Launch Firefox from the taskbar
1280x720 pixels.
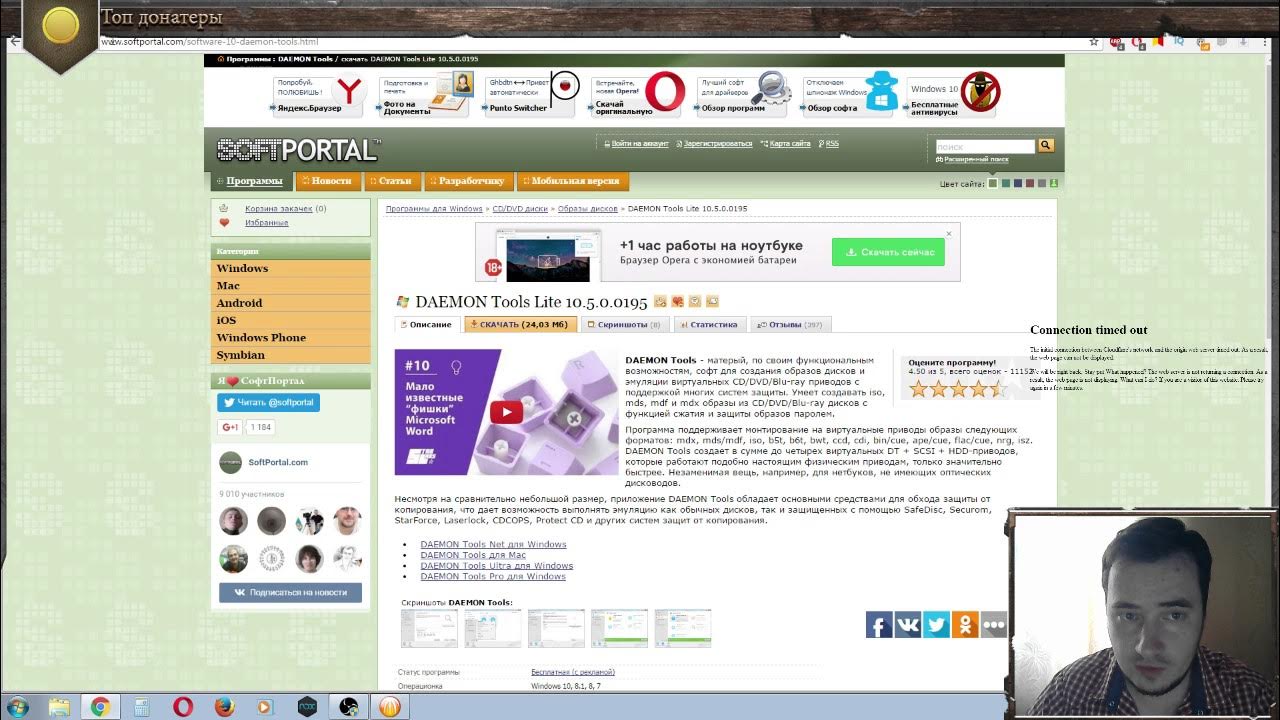tap(224, 707)
